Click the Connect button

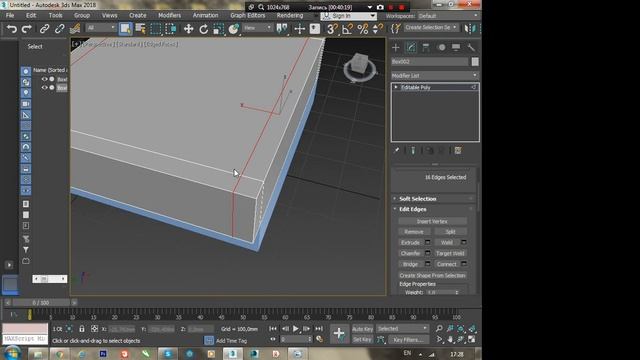(x=447, y=264)
